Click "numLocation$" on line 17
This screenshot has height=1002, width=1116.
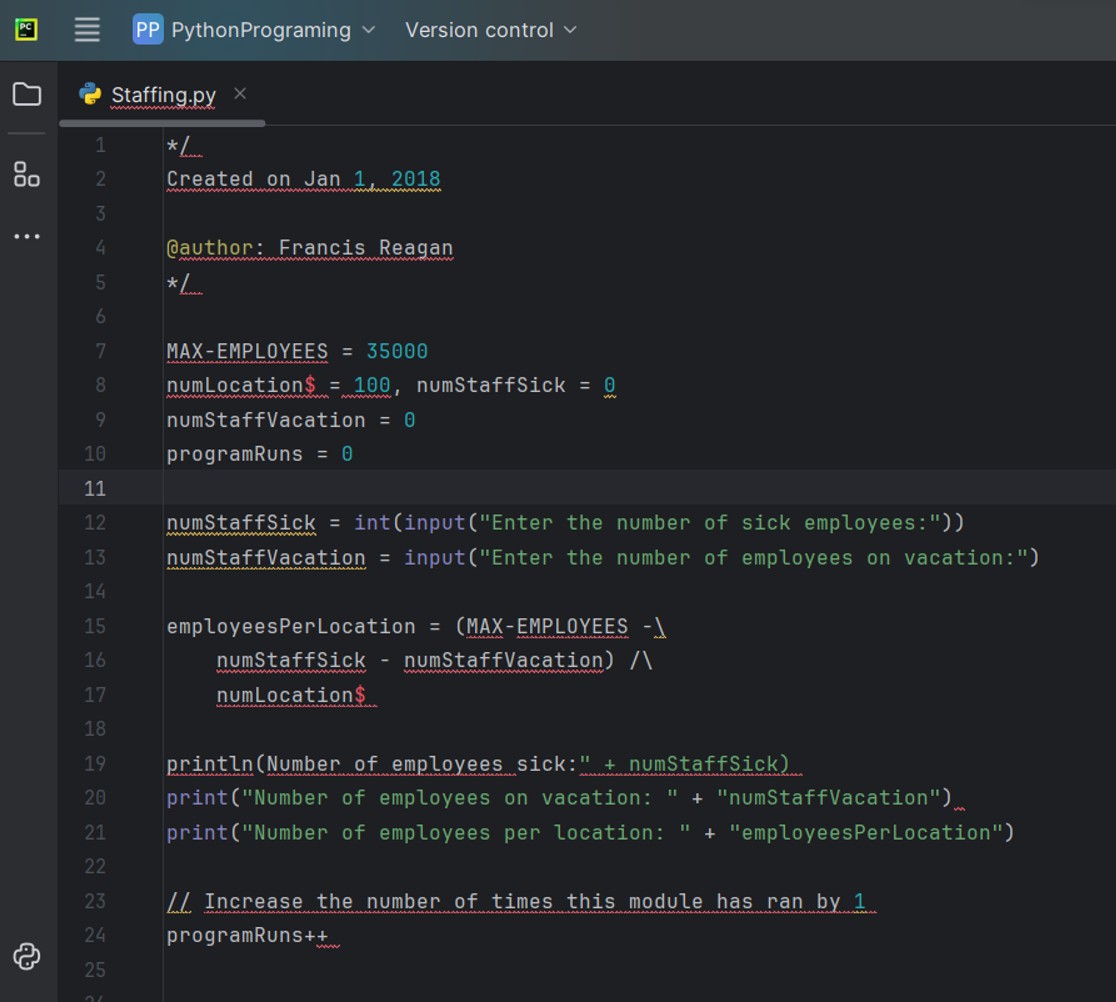291,695
